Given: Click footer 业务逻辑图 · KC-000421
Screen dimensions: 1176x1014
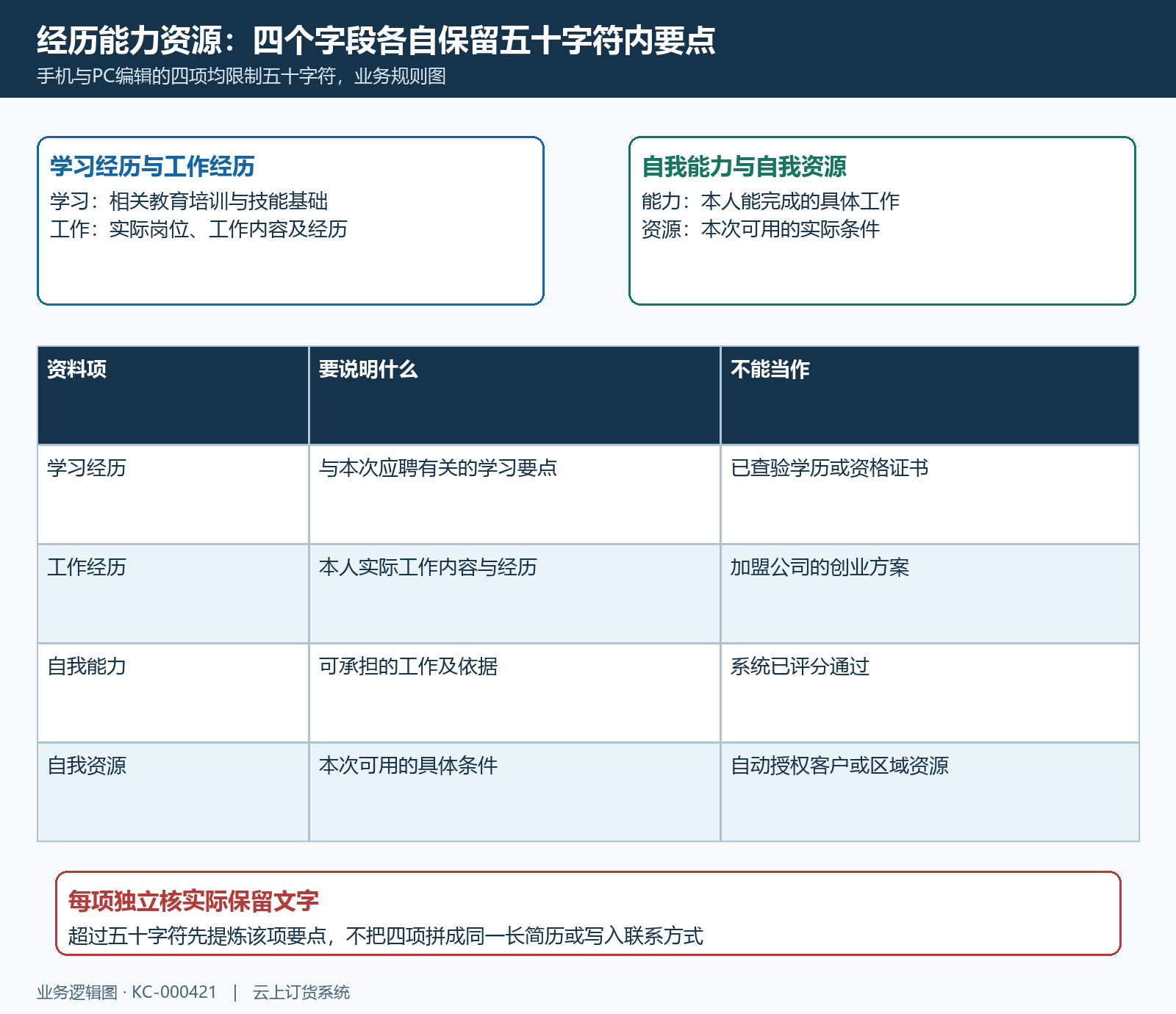Looking at the screenshot, I should click(126, 993).
